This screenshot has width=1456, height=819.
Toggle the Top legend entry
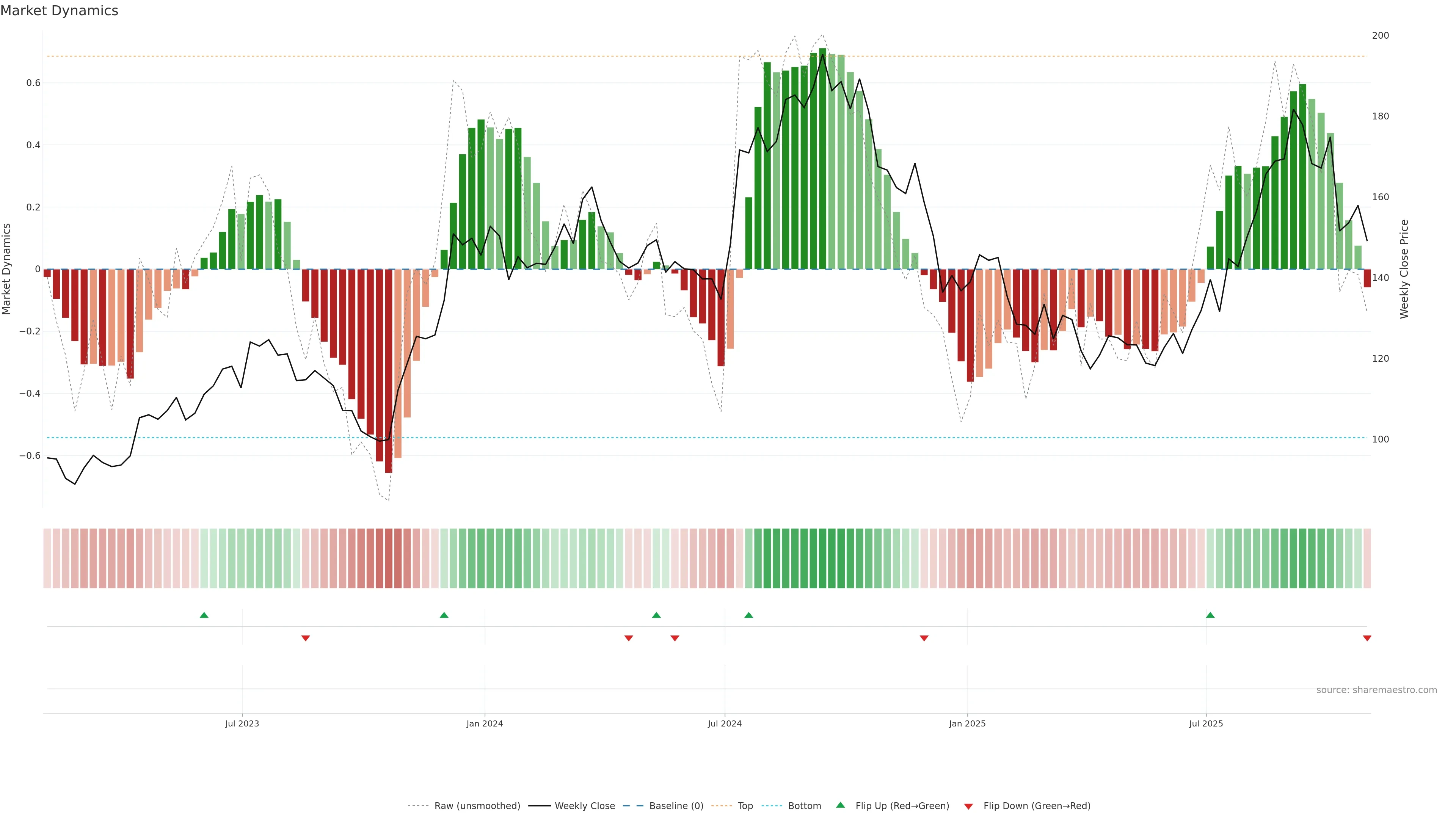[x=745, y=806]
